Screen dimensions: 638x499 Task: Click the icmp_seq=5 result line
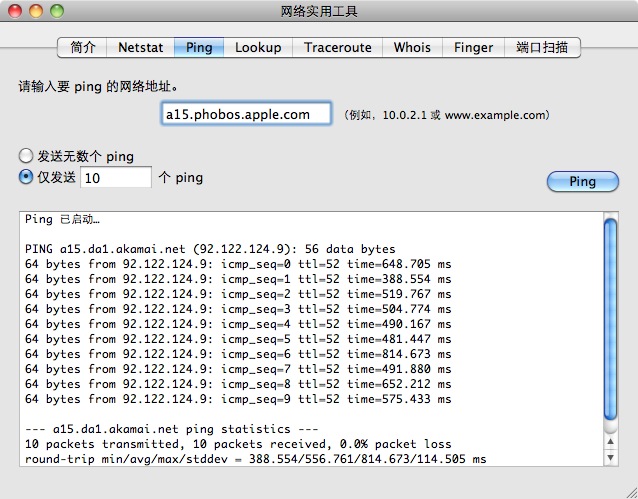[238, 339]
